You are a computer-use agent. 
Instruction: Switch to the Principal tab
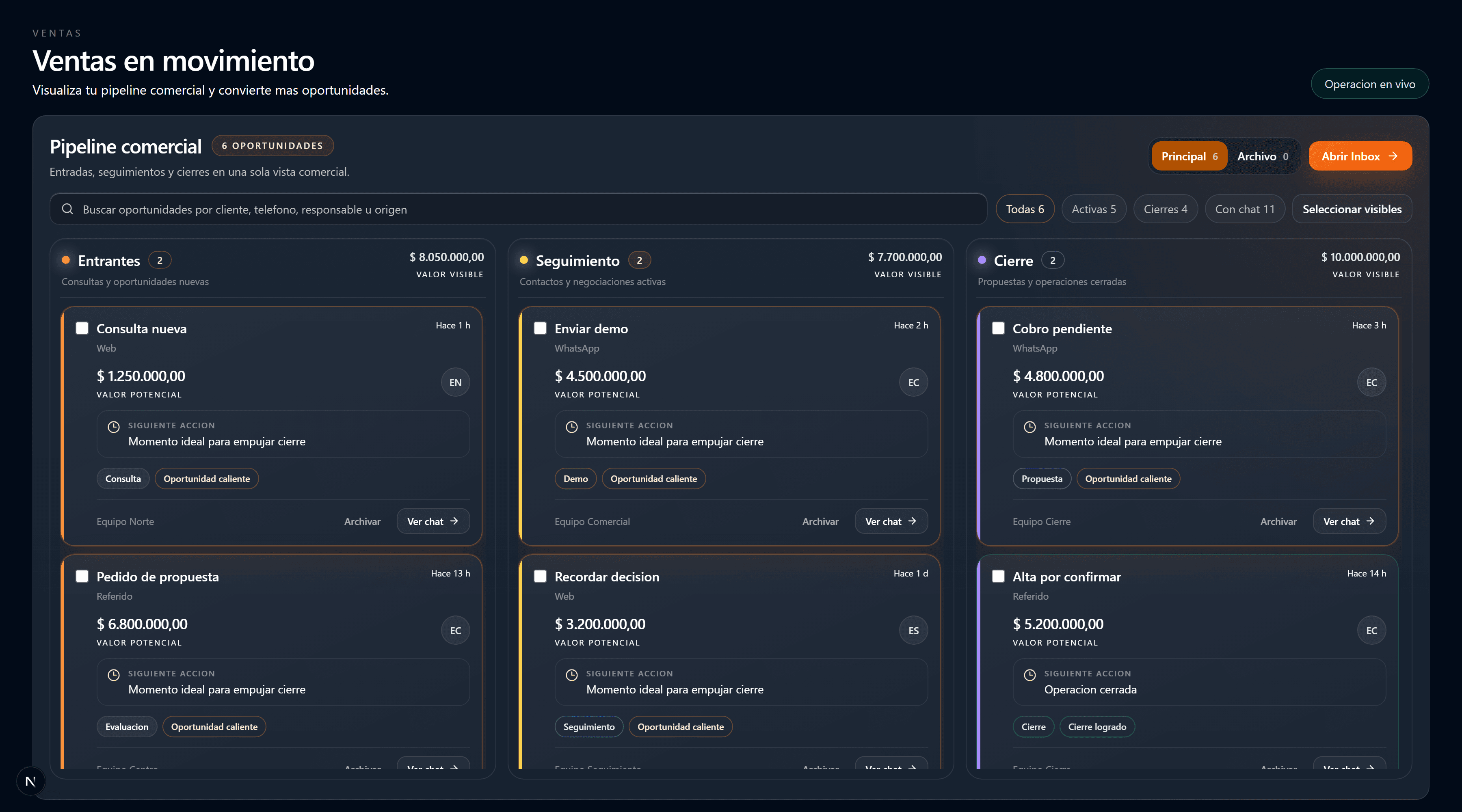[1189, 156]
